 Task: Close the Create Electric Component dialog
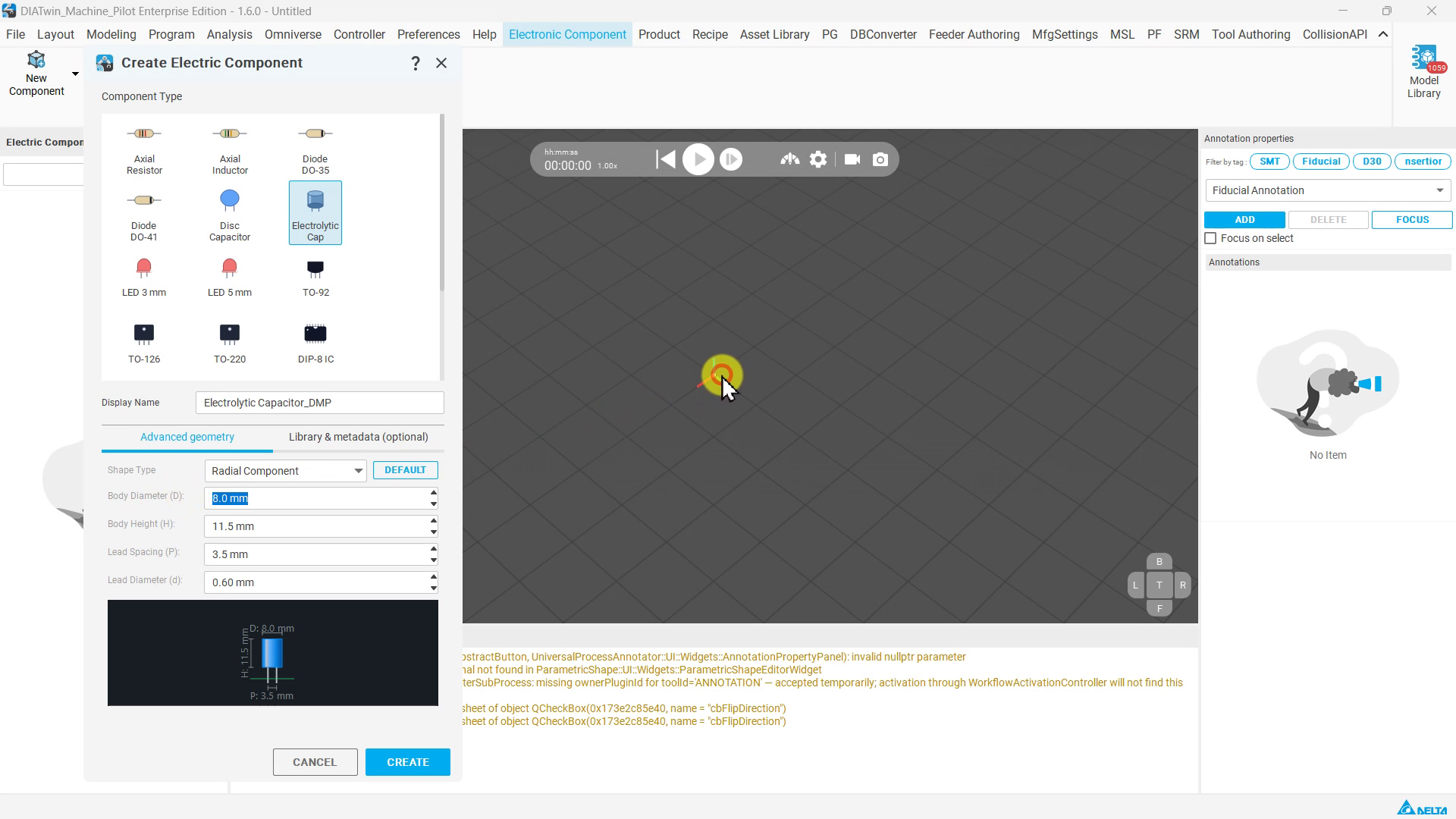click(x=441, y=63)
